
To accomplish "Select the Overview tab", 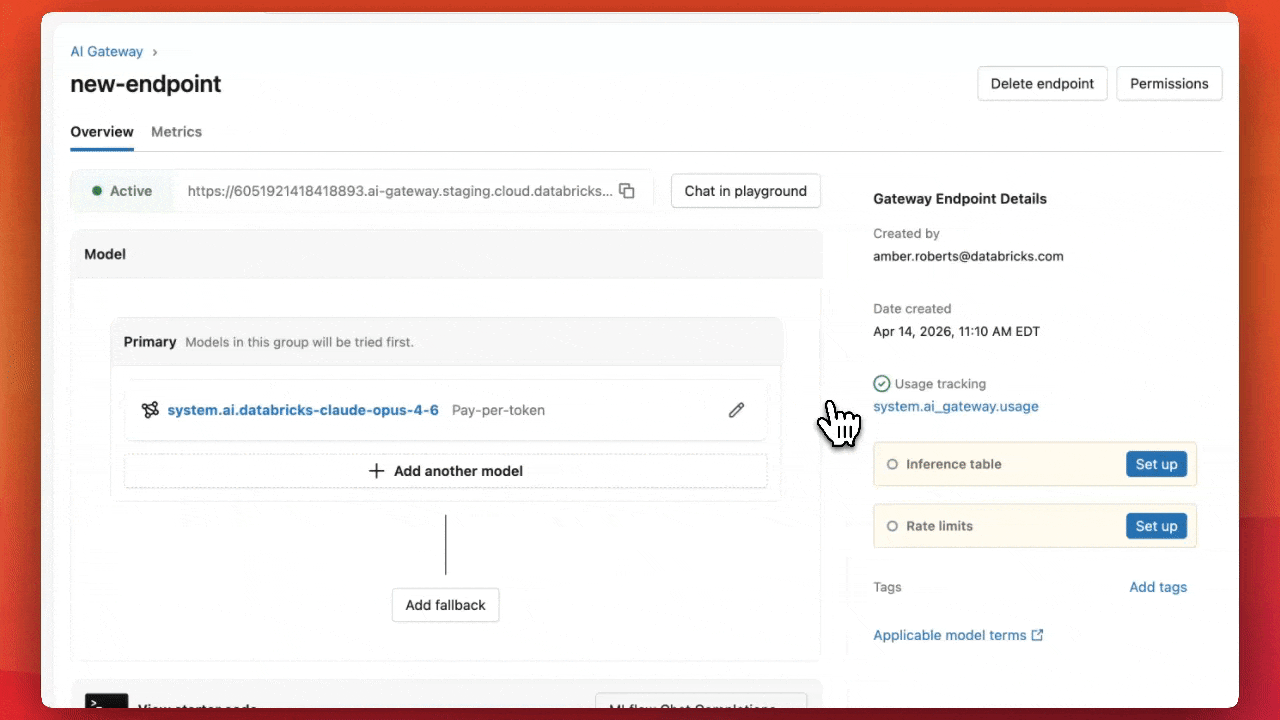I will 102,132.
